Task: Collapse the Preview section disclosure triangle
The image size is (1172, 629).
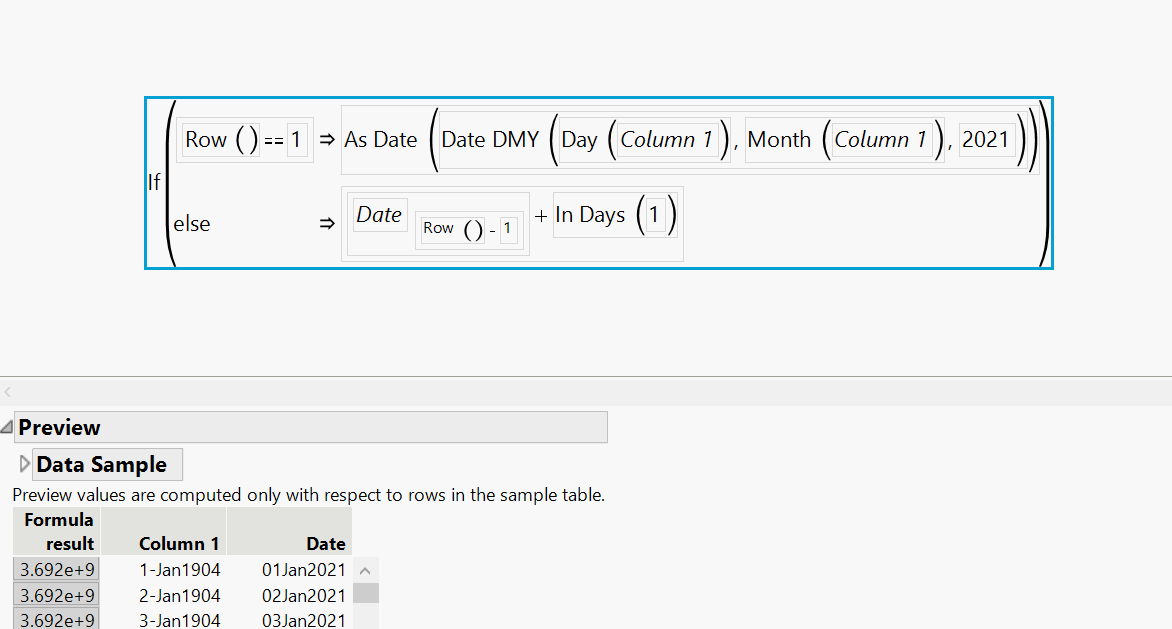Action: [x=8, y=427]
